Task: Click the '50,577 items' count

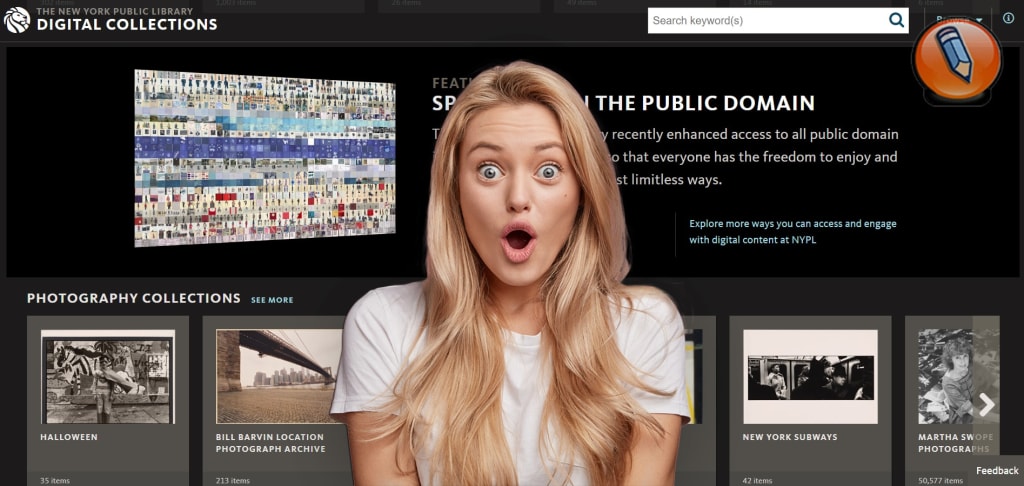Action: coord(941,481)
